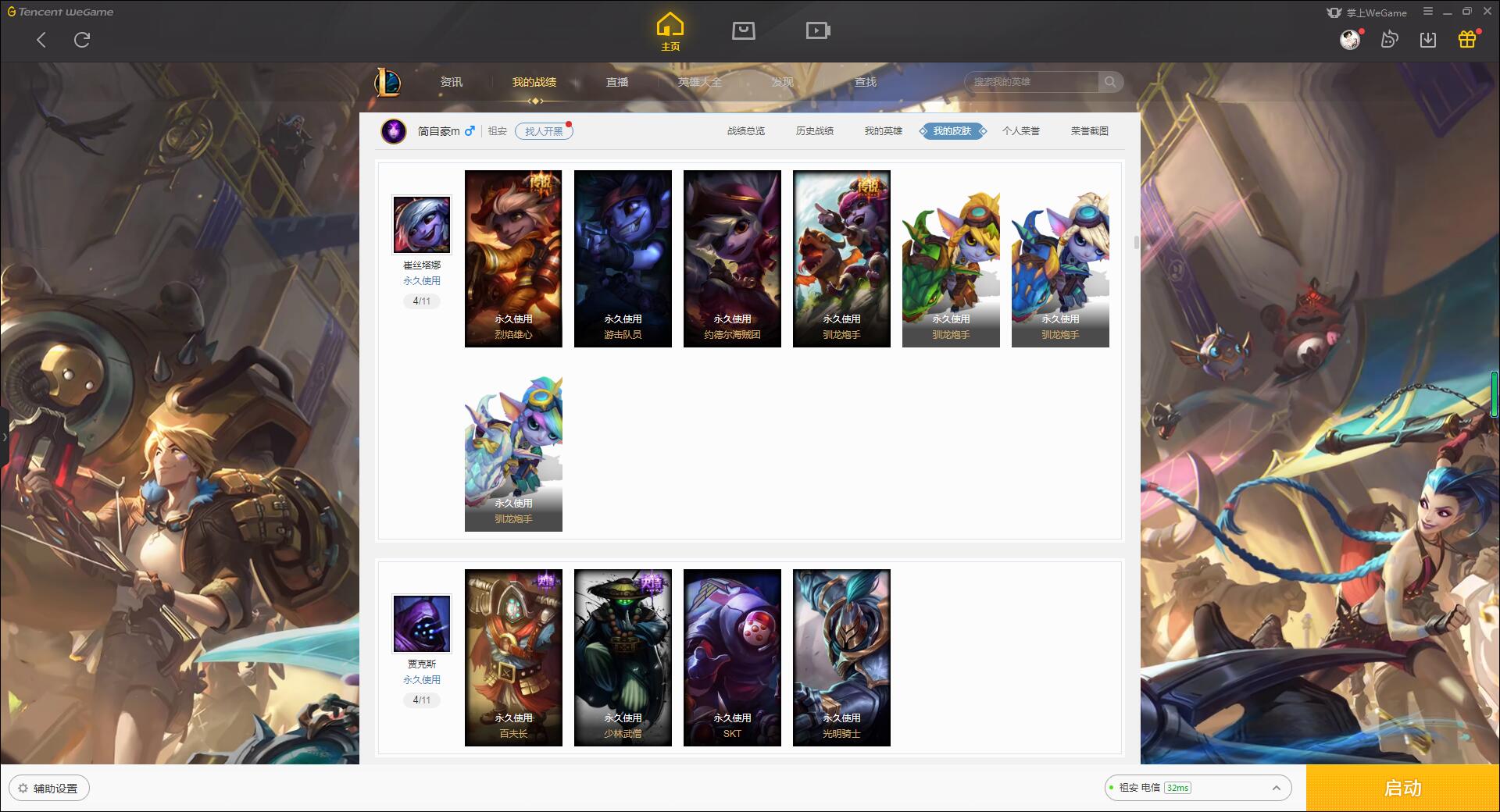
Task: Select the 历史战绩 tab
Action: [x=815, y=131]
